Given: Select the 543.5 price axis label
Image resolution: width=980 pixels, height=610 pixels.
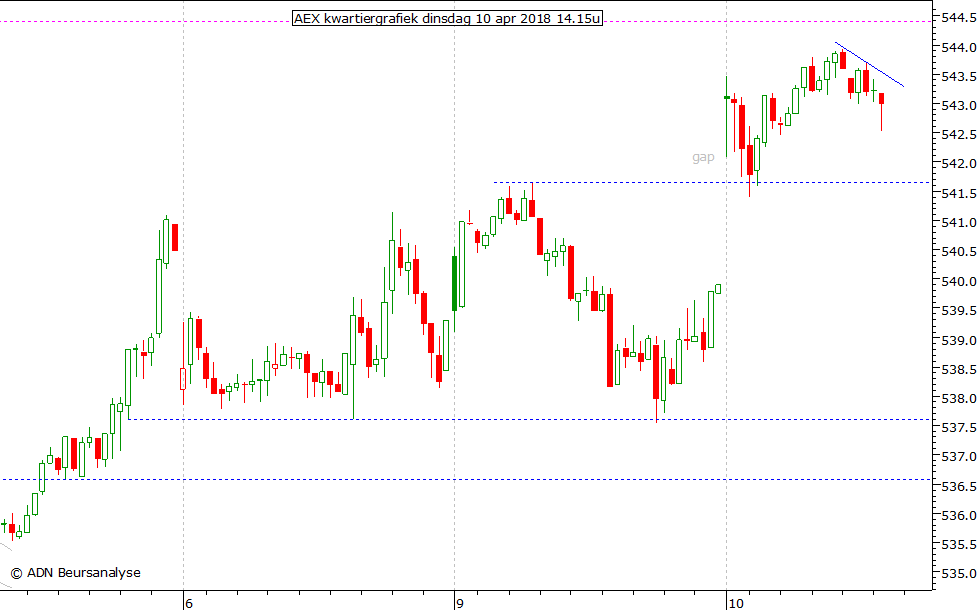Looking at the screenshot, I should point(958,77).
